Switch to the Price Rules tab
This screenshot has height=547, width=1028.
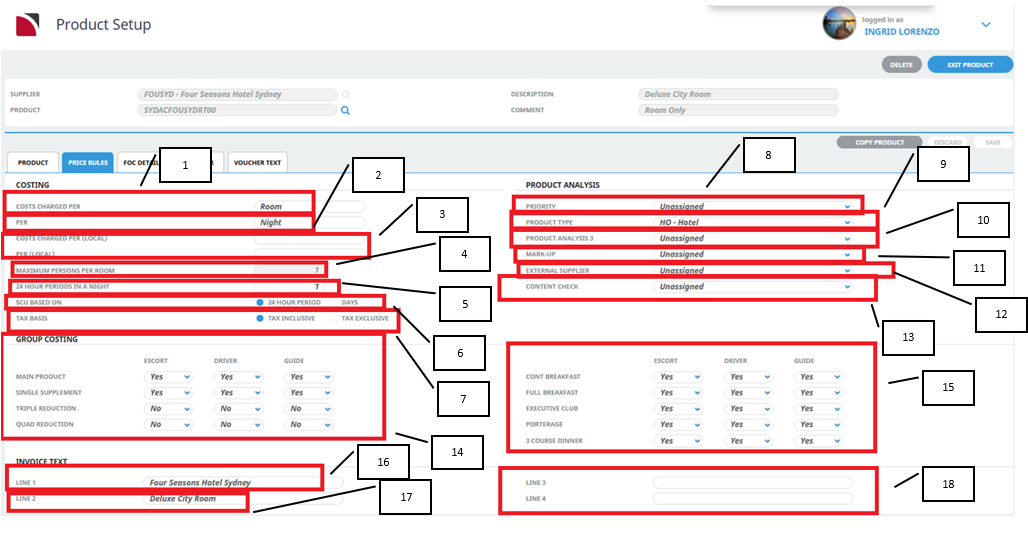tap(88, 163)
